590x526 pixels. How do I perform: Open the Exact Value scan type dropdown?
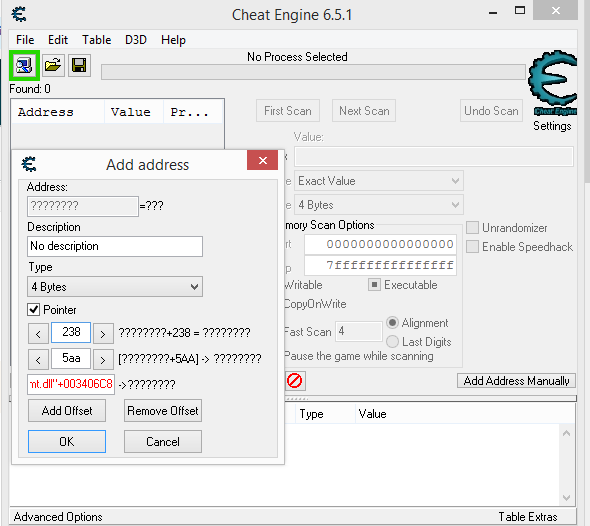[379, 181]
